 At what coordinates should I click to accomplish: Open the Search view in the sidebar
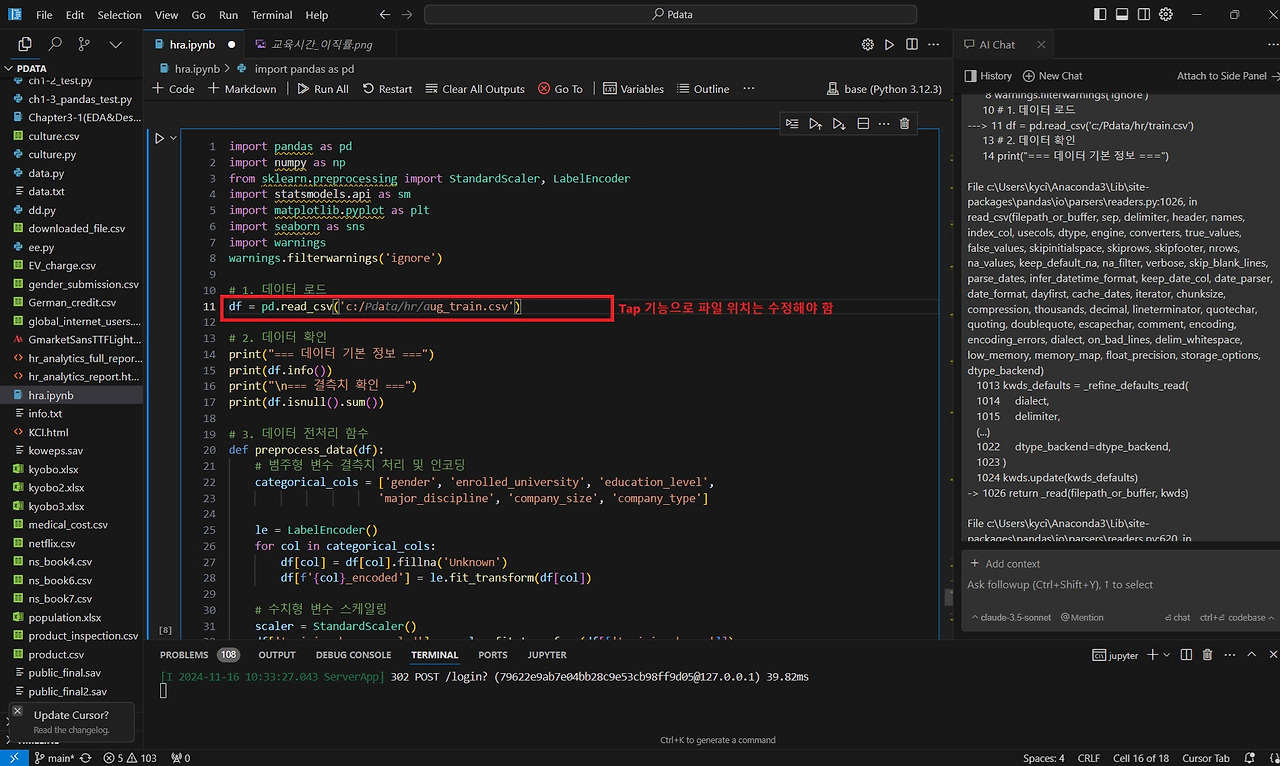pos(55,44)
